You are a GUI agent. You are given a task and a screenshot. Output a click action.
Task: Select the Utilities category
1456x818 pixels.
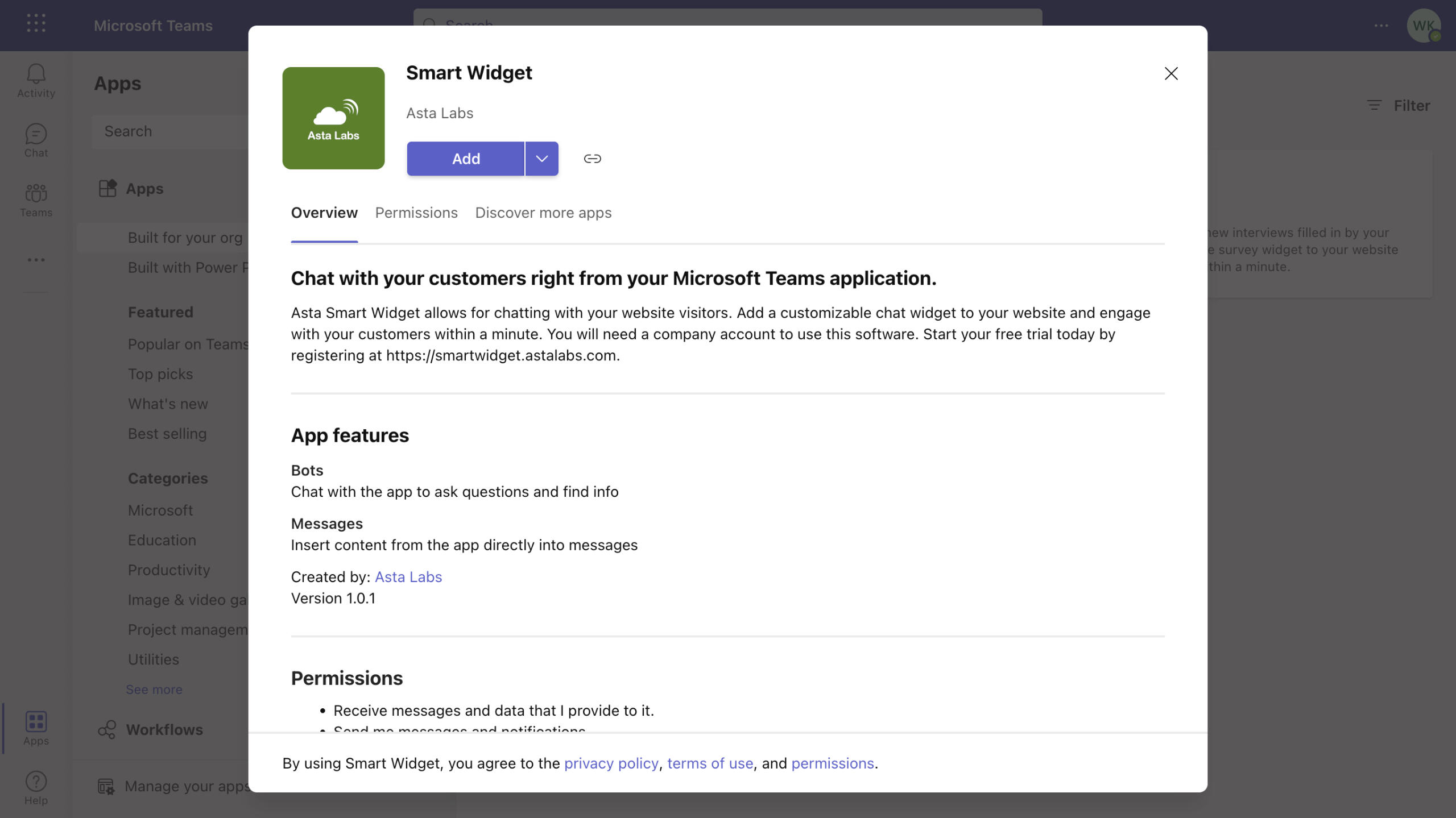click(154, 659)
